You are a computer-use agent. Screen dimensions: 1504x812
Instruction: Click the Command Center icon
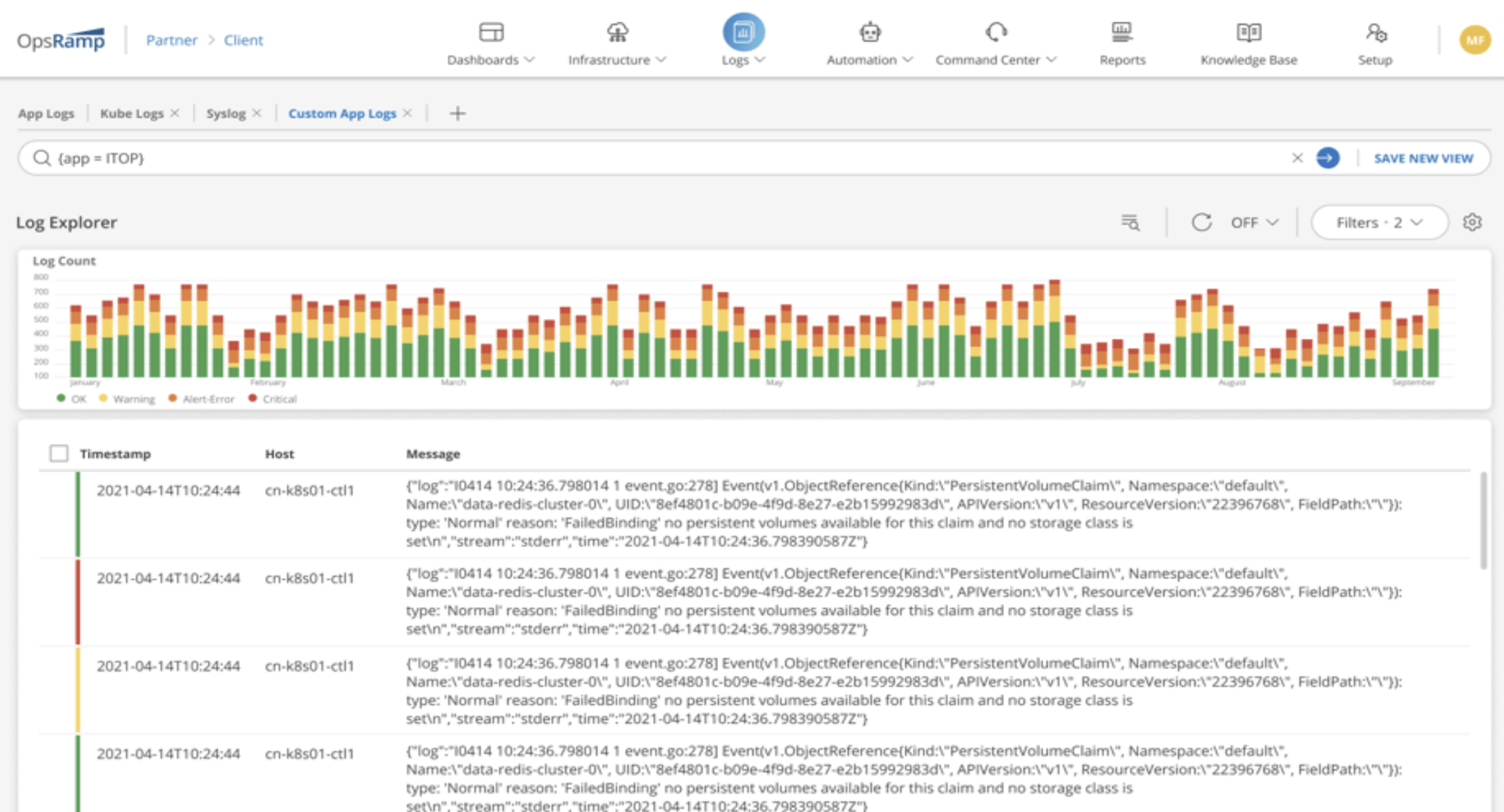[994, 31]
